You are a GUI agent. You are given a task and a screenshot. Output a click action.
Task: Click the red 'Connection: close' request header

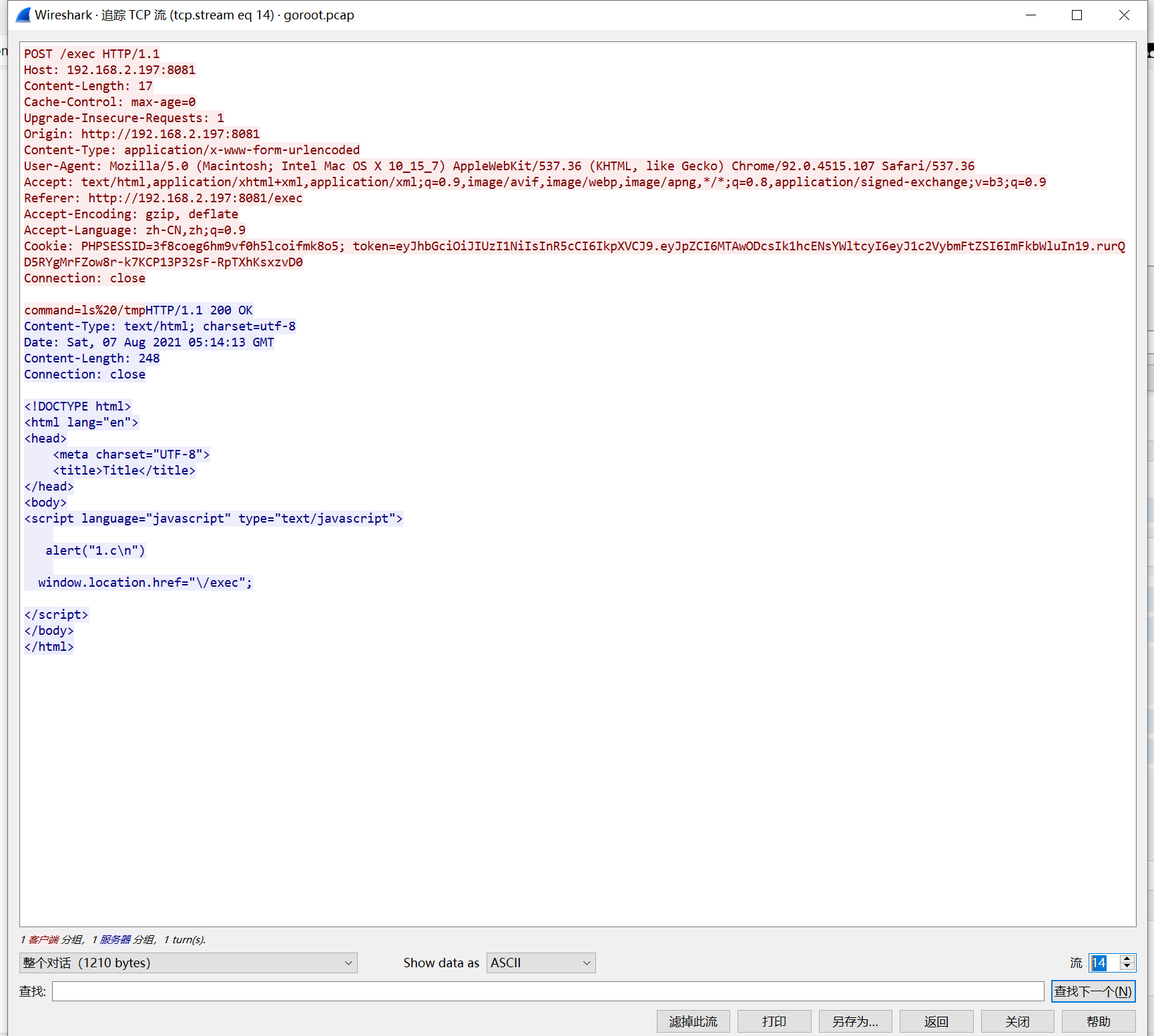(x=85, y=278)
